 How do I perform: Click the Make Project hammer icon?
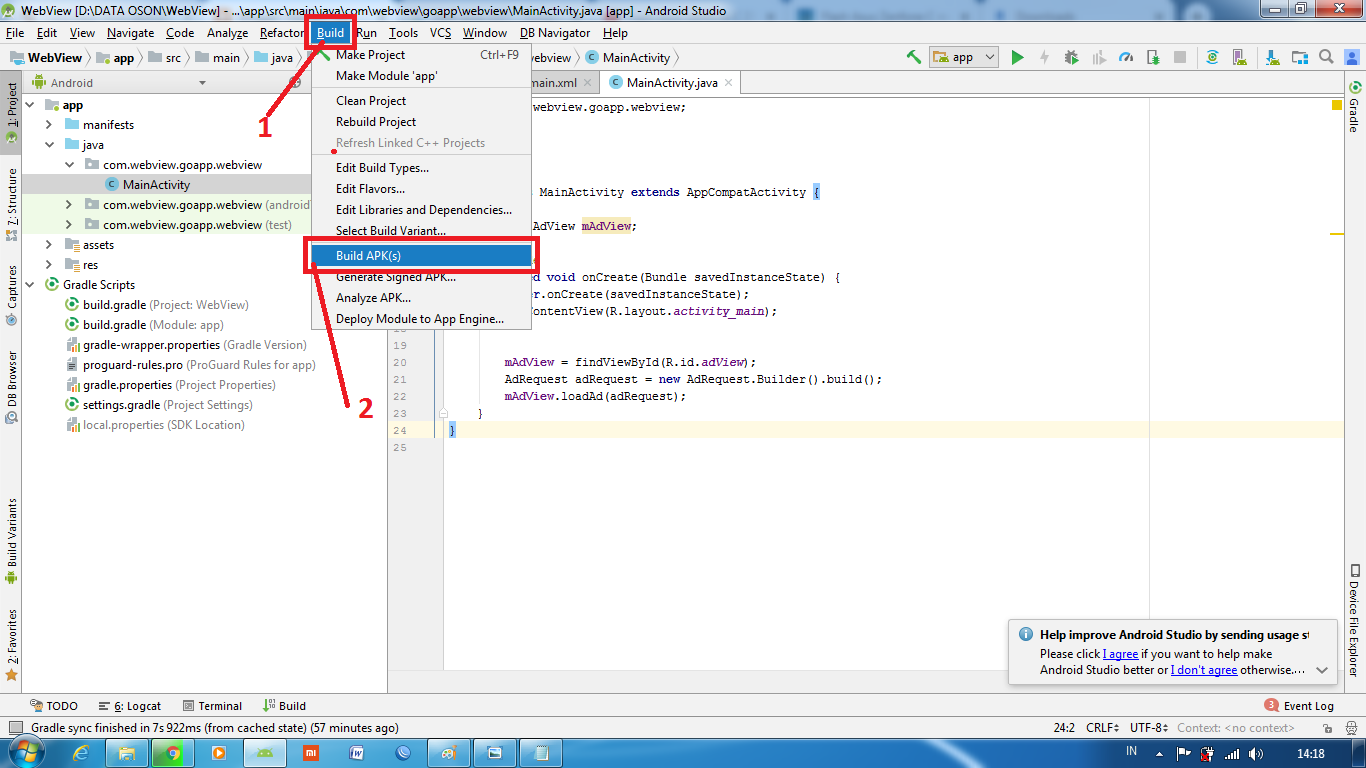(914, 57)
